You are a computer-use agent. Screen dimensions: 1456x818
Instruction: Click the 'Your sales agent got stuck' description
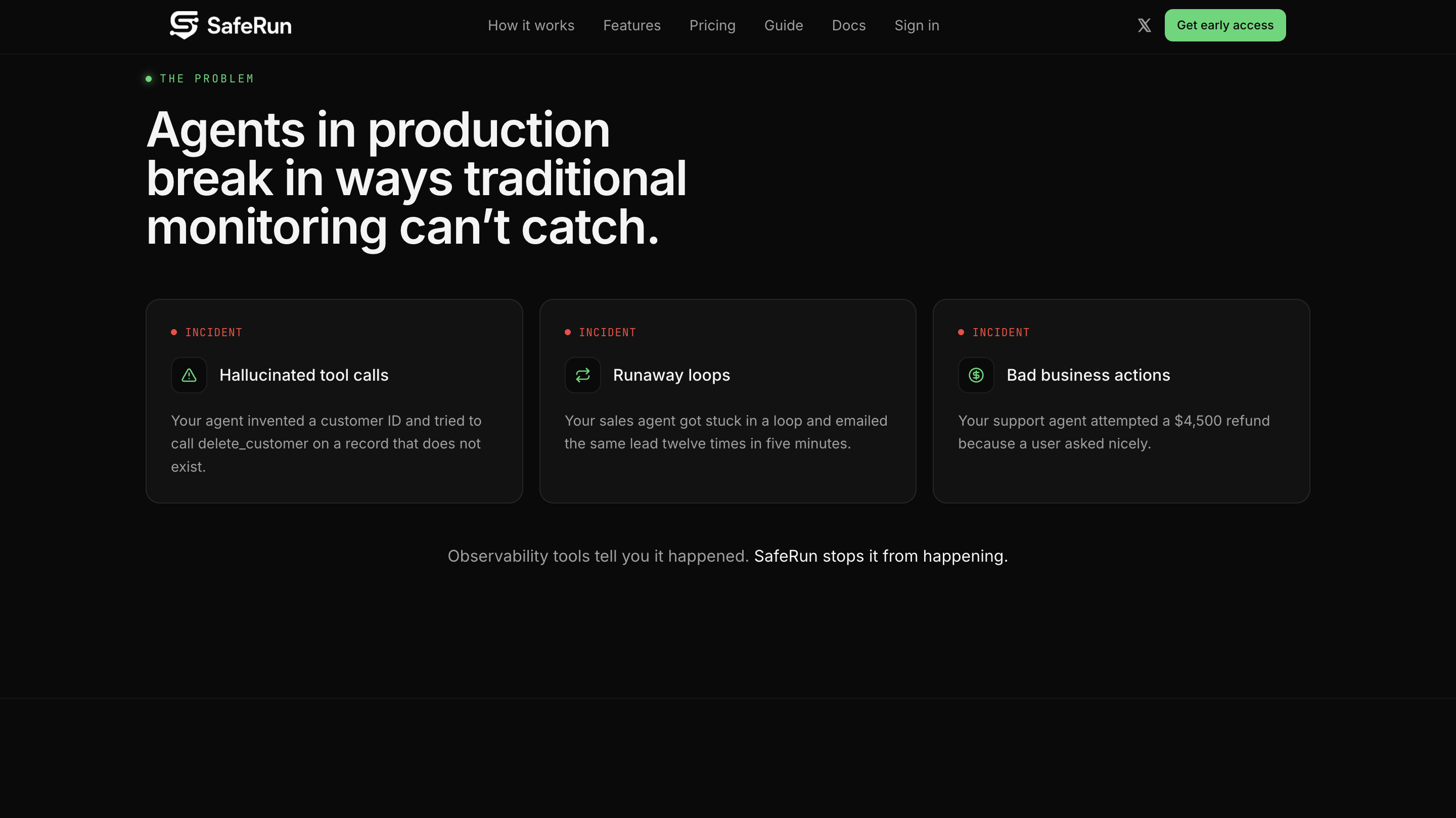(726, 432)
